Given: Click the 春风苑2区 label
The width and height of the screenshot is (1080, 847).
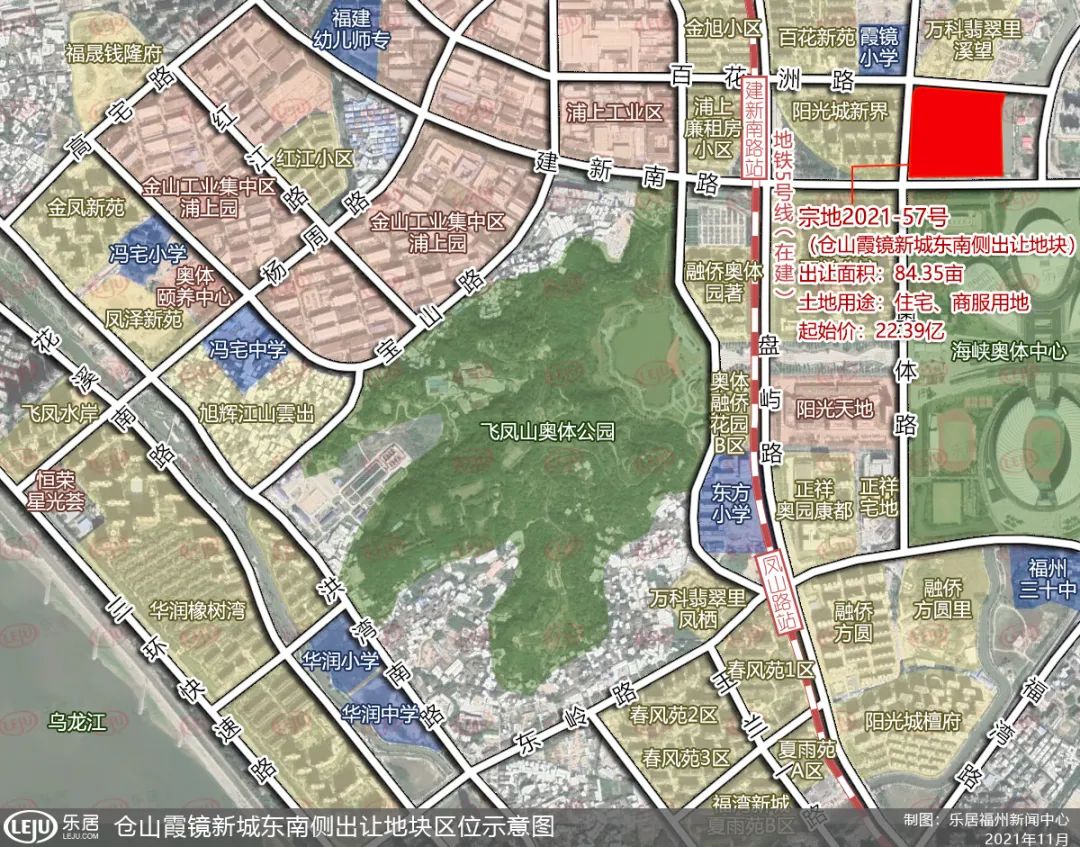Looking at the screenshot, I should coord(674,715).
